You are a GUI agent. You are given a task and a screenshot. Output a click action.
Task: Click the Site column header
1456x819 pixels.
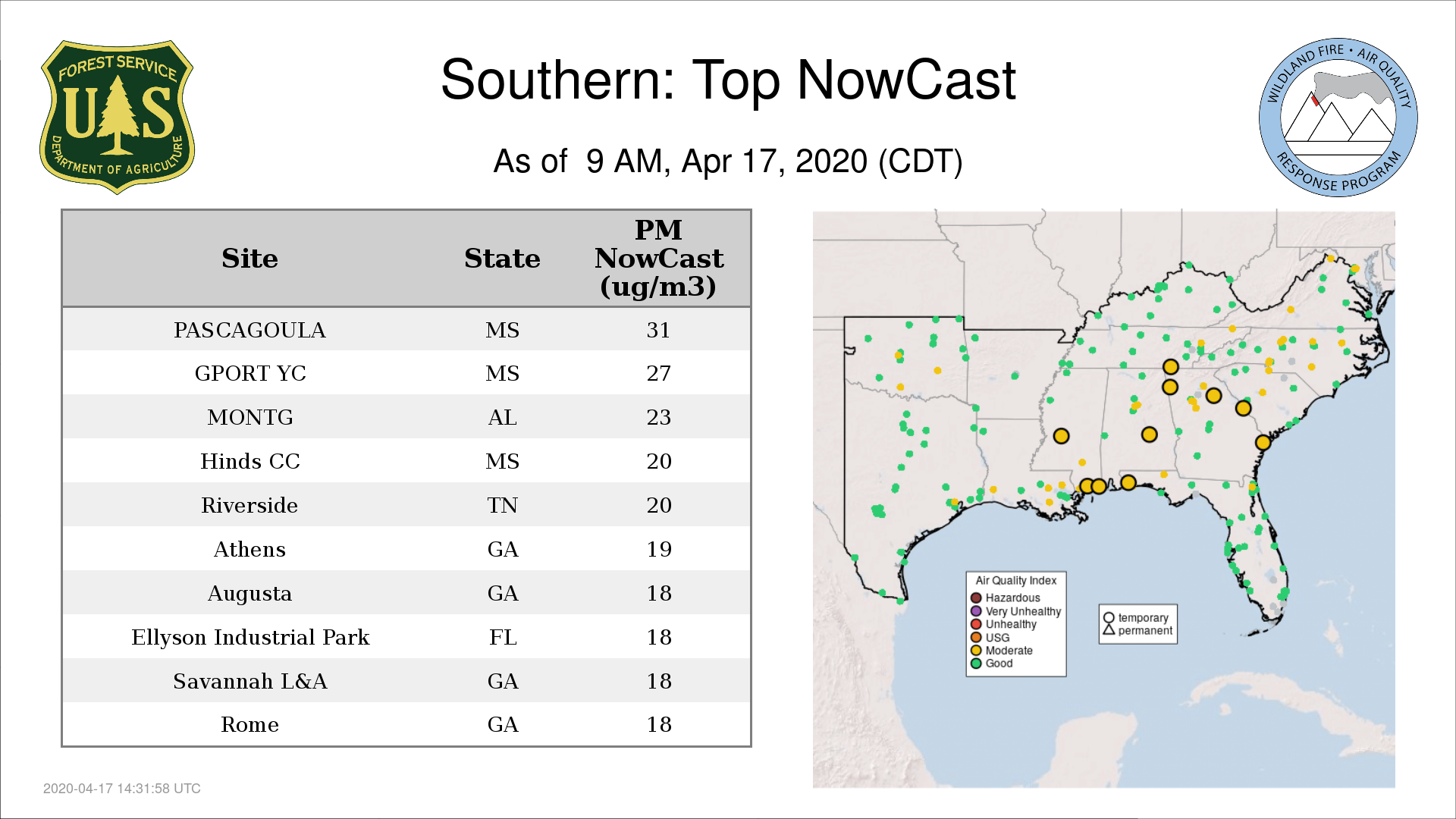tap(249, 259)
